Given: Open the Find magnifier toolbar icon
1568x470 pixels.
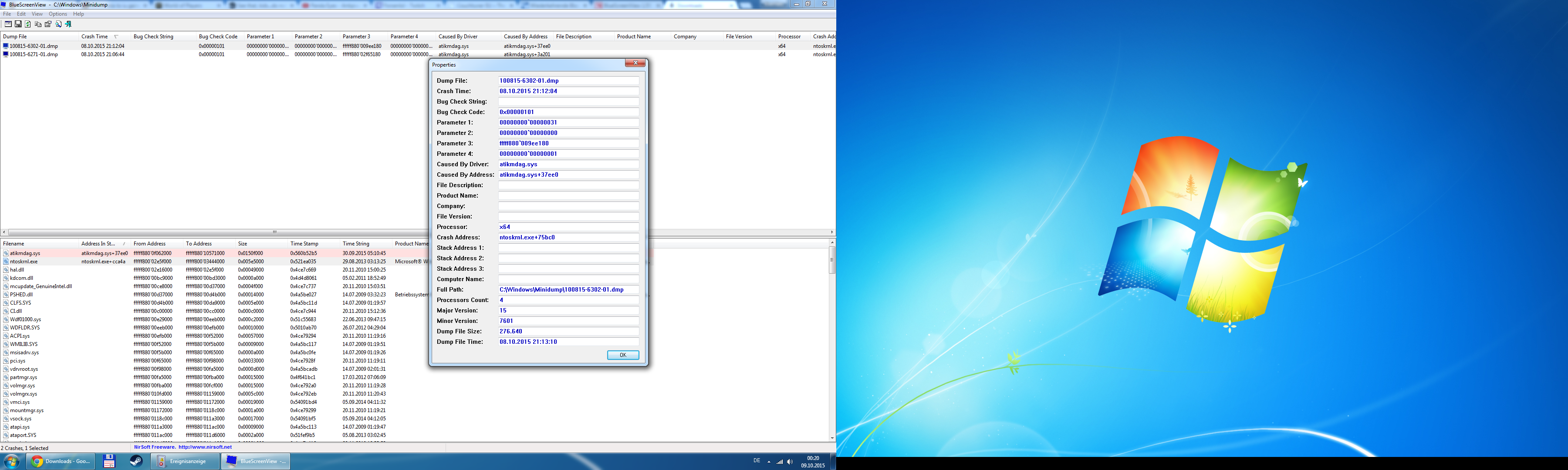Looking at the screenshot, I should [x=58, y=24].
